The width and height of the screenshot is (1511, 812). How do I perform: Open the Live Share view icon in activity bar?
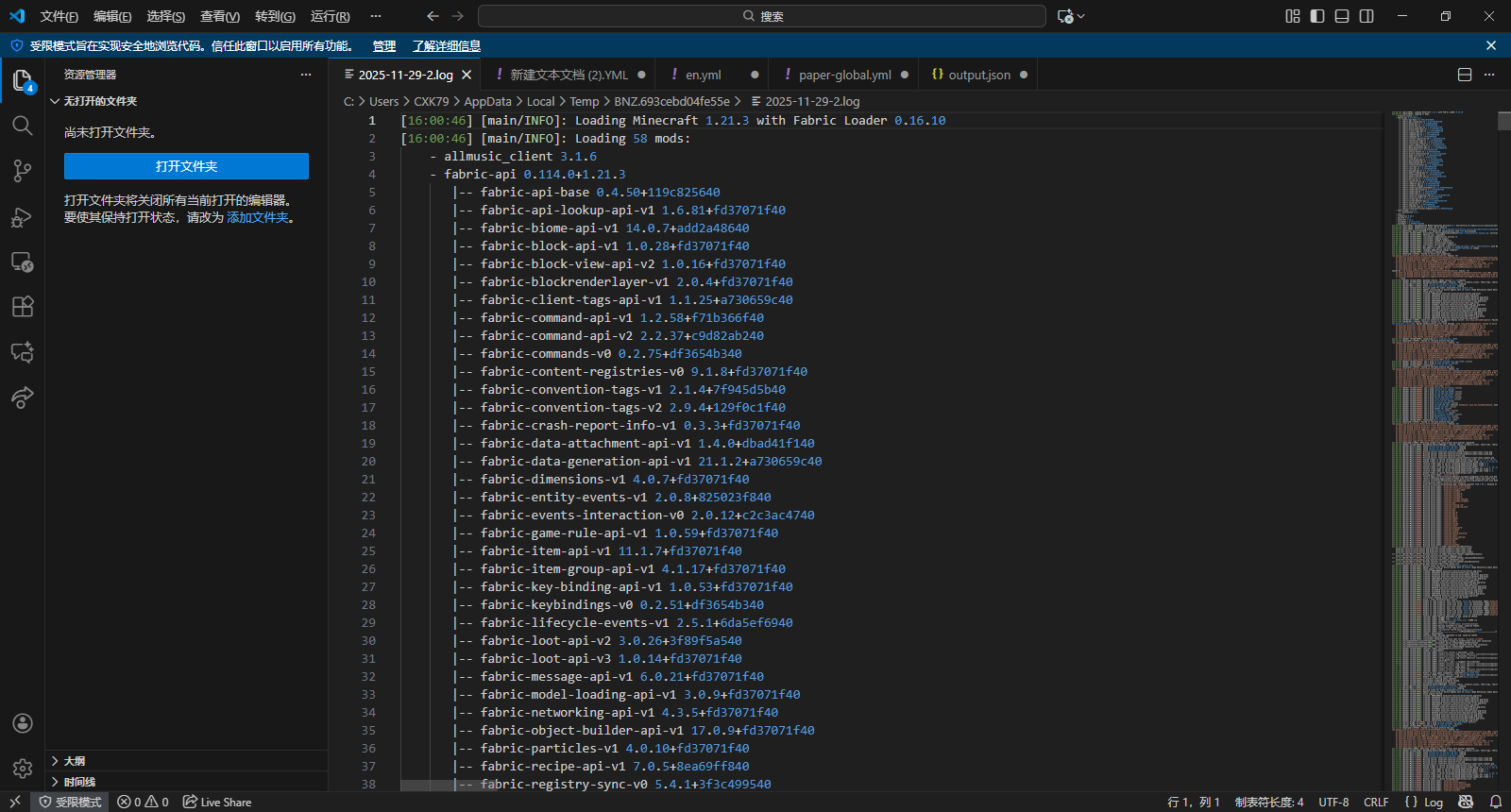(x=23, y=398)
